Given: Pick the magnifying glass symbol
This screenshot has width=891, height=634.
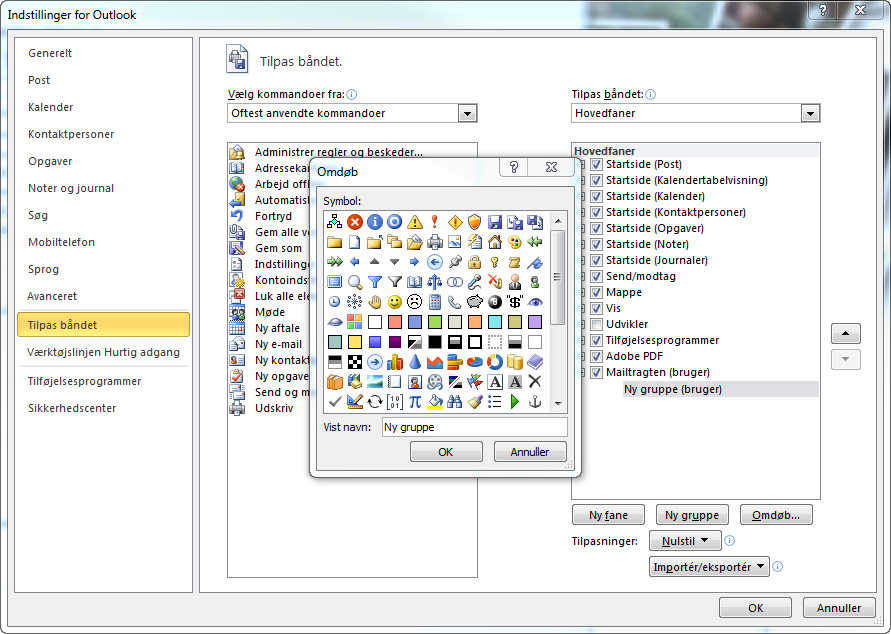Looking at the screenshot, I should pyautogui.click(x=355, y=281).
